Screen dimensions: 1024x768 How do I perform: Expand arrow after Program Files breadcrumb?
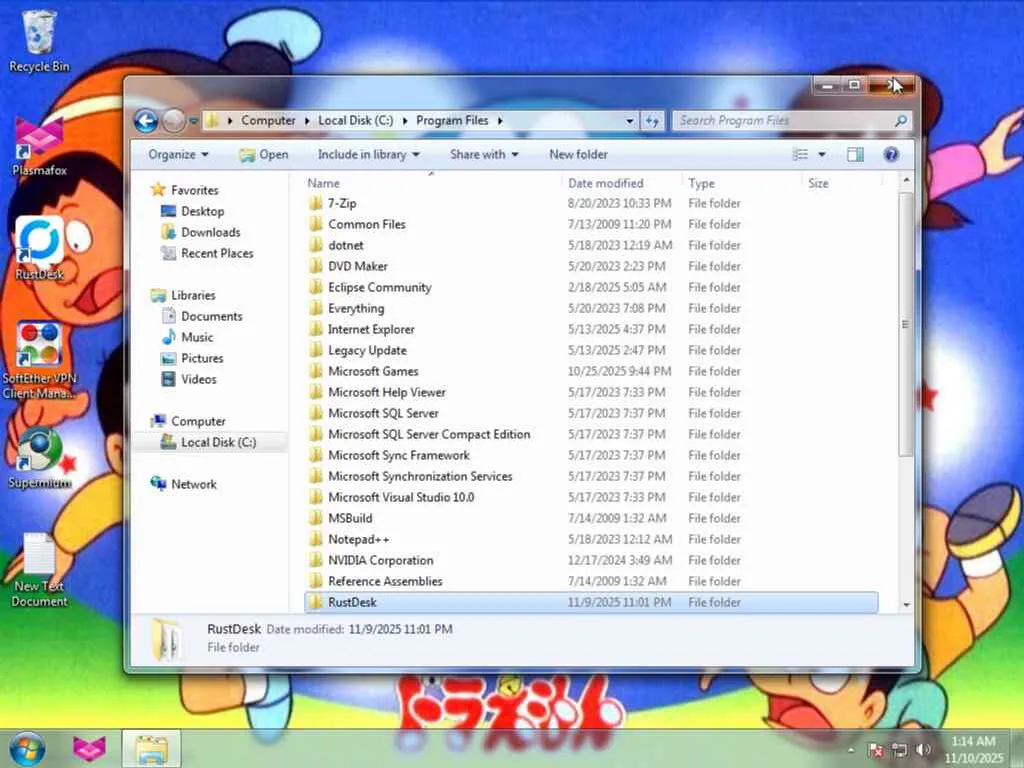coord(500,121)
